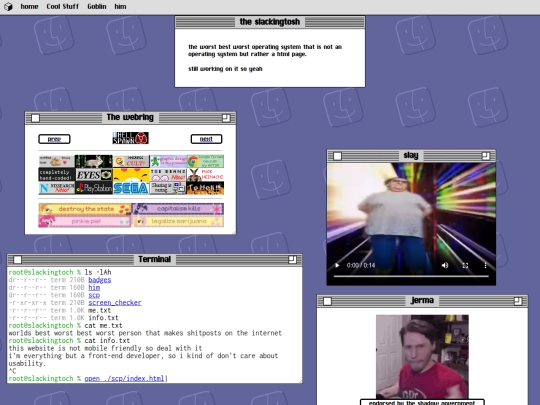
Task: Click the slay video progress bar
Action: [x=411, y=276]
